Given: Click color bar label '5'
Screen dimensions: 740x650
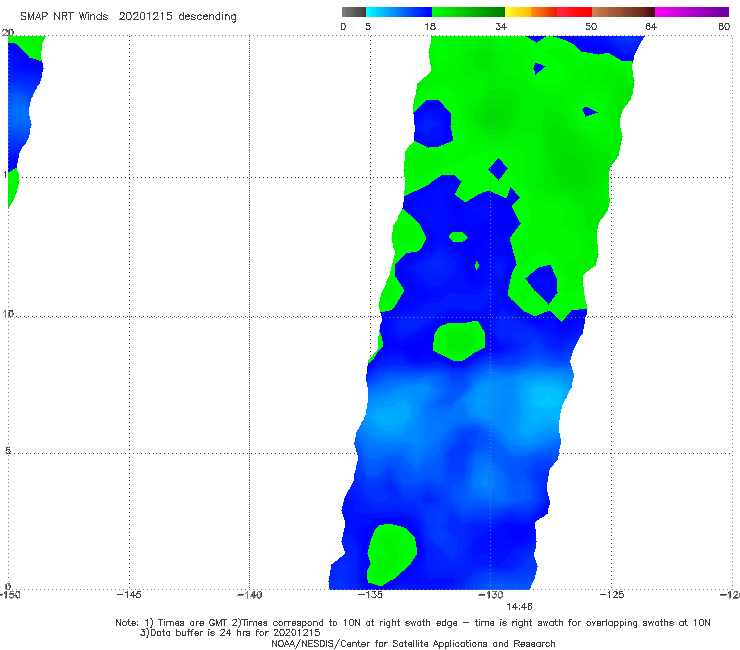Looking at the screenshot, I should (x=368, y=26).
